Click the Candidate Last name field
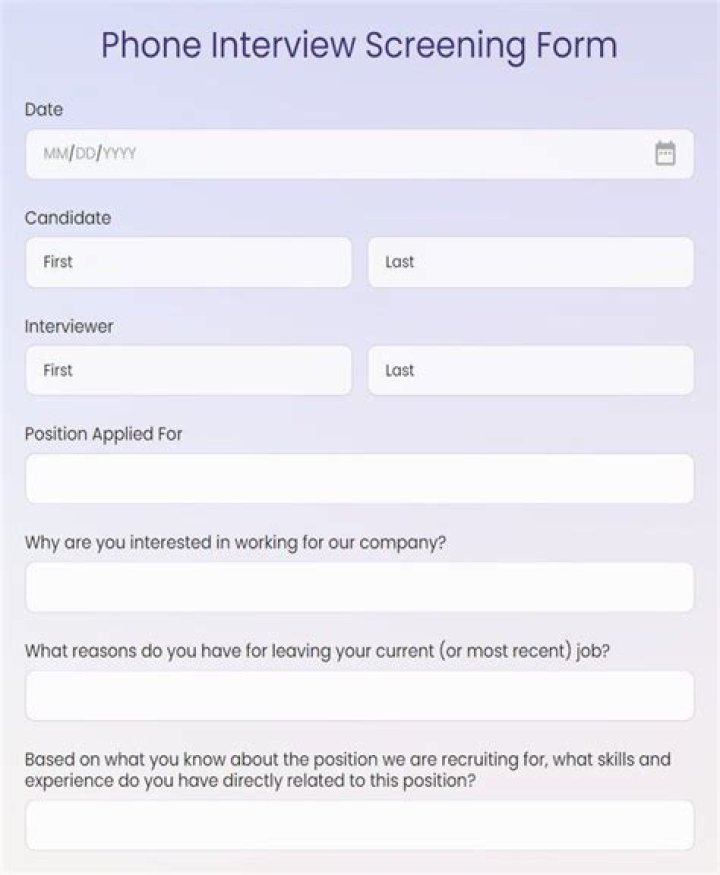 (532, 262)
